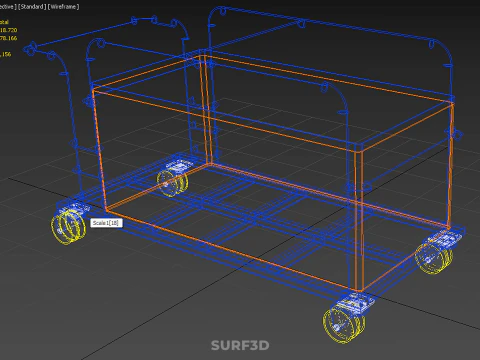Open the [Standard] viewport shading menu
The width and height of the screenshot is (480, 360).
tap(32, 7)
